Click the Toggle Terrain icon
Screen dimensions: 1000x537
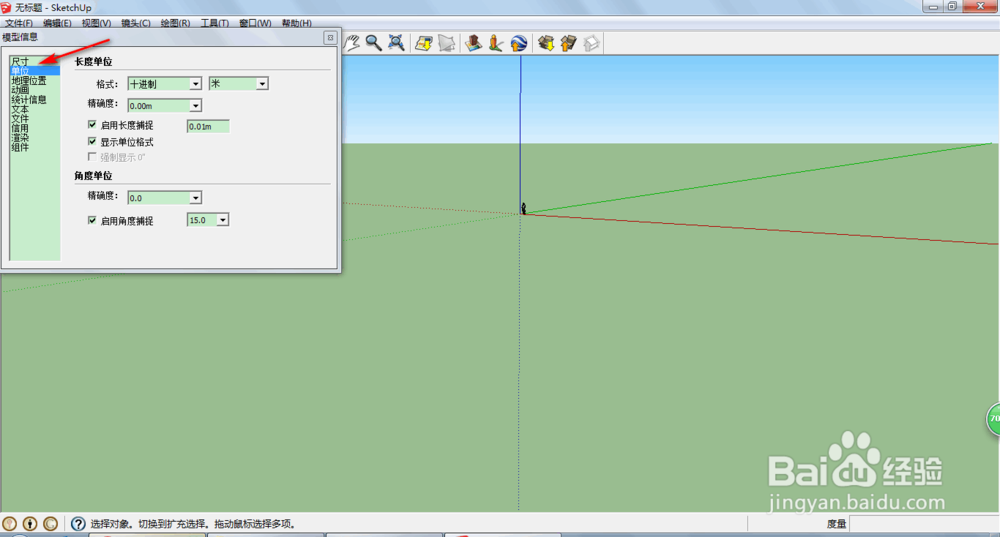click(446, 43)
